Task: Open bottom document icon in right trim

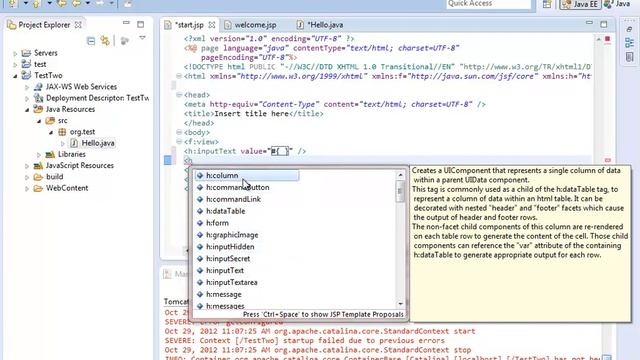Action: (629, 57)
